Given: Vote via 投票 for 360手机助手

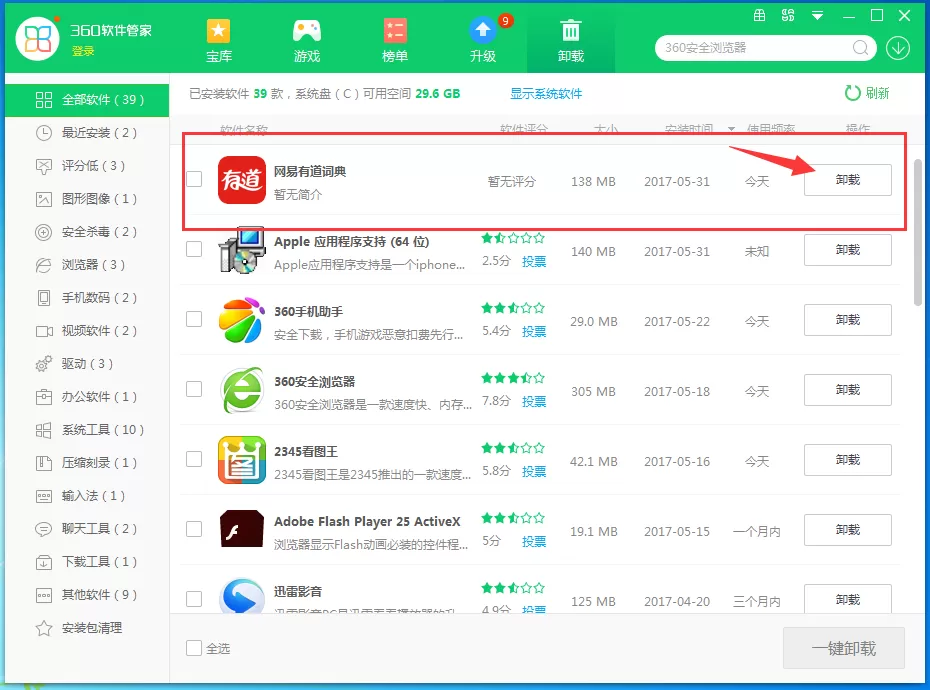Looking at the screenshot, I should [x=534, y=331].
